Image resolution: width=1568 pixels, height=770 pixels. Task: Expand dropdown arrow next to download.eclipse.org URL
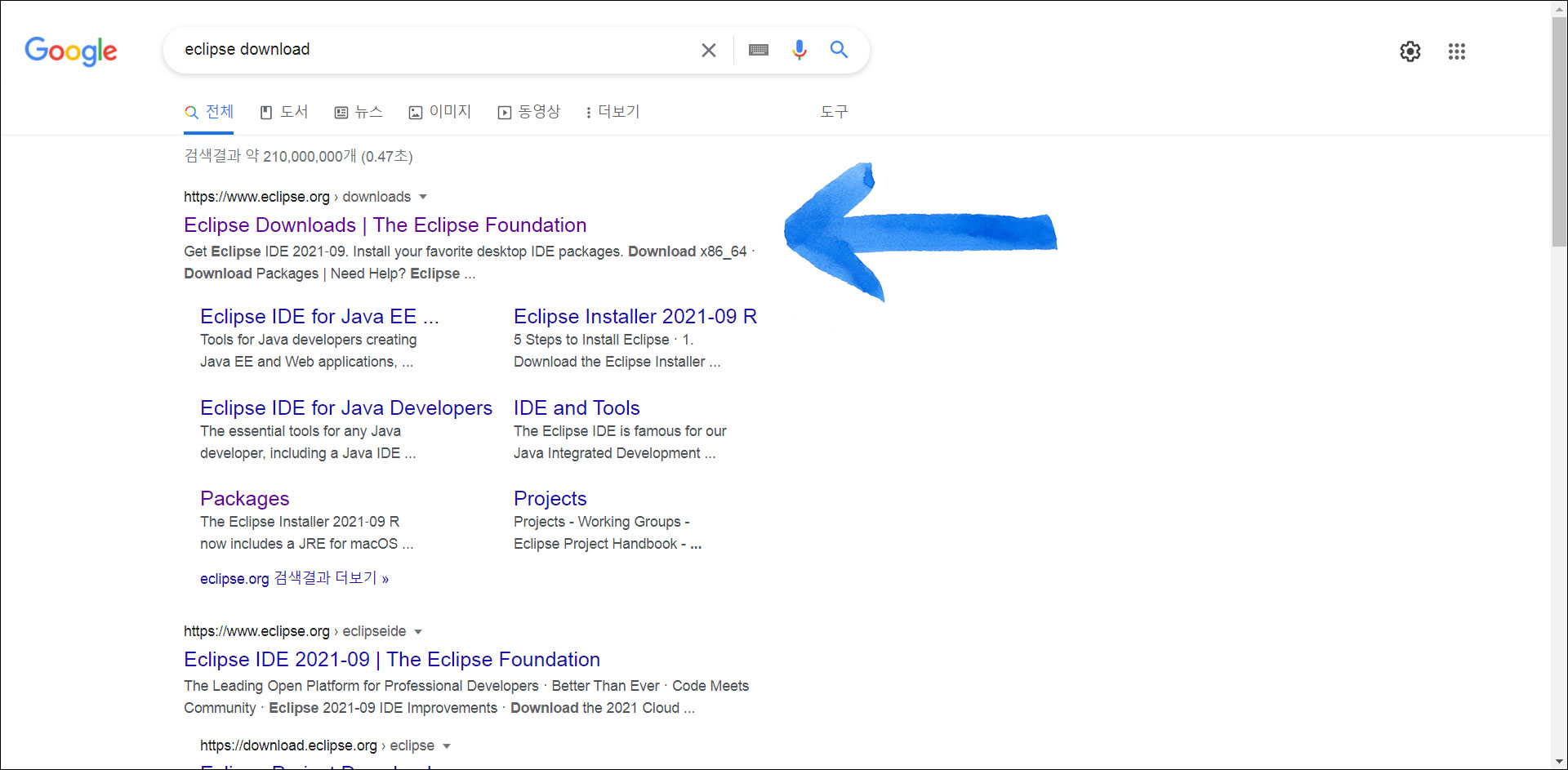point(447,746)
